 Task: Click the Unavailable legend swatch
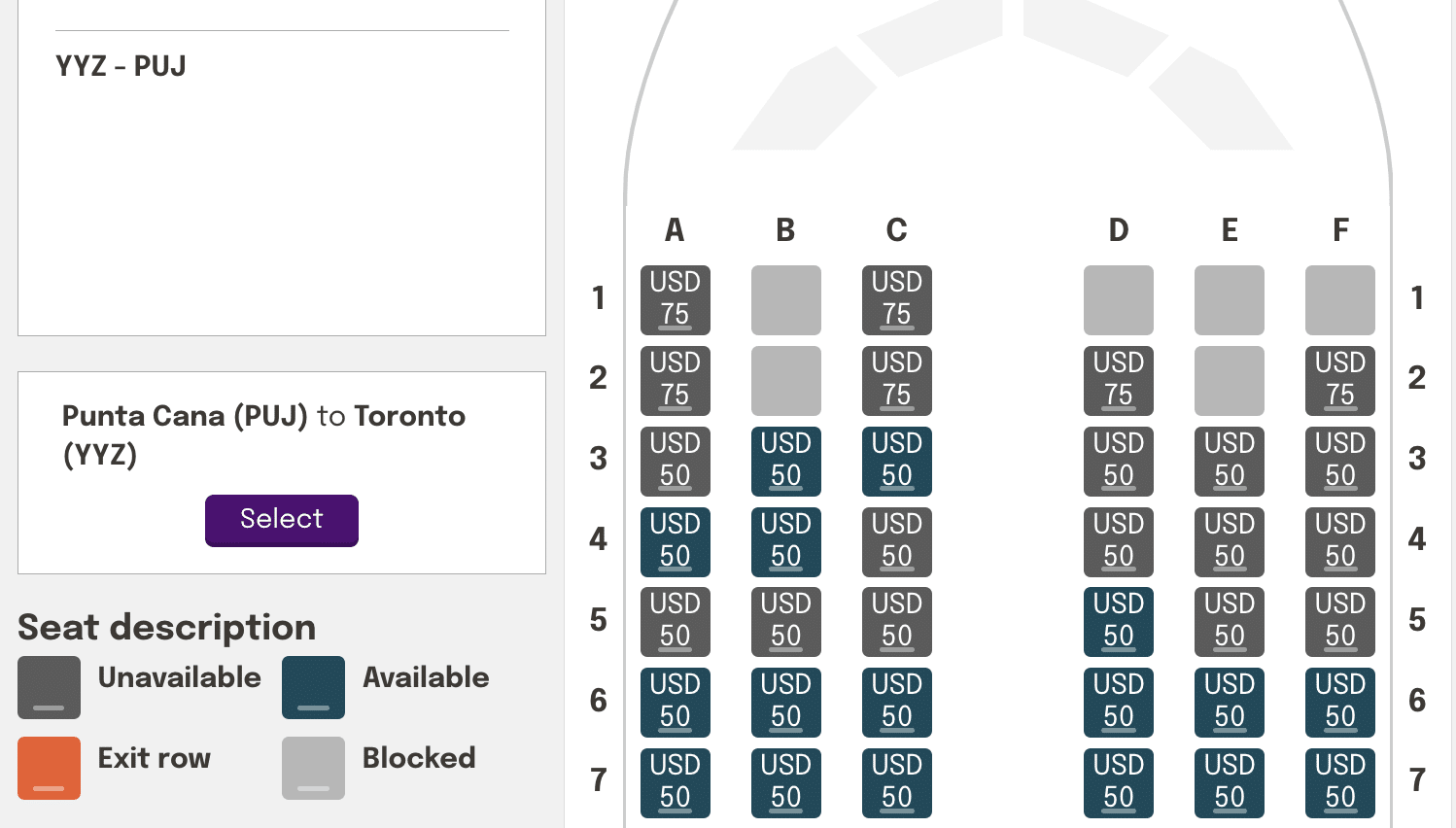point(49,687)
